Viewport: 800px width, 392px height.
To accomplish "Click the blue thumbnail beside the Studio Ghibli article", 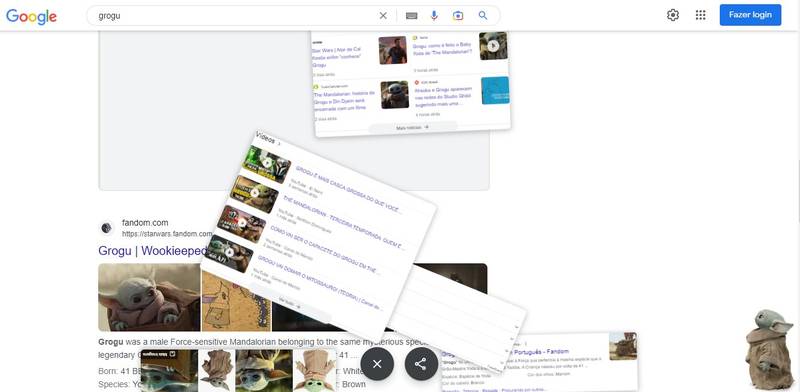I will (x=495, y=90).
